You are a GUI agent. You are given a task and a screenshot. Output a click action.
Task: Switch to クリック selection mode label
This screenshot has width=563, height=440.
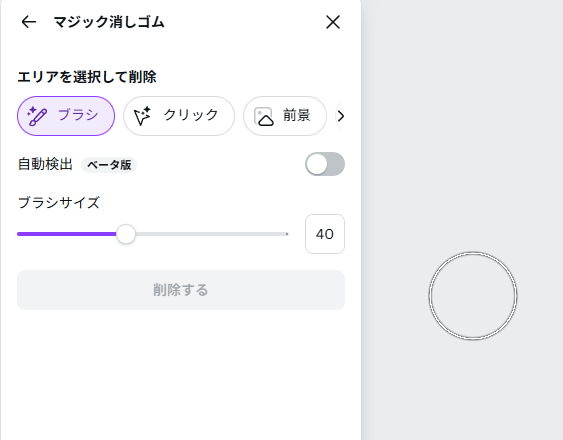[191, 115]
